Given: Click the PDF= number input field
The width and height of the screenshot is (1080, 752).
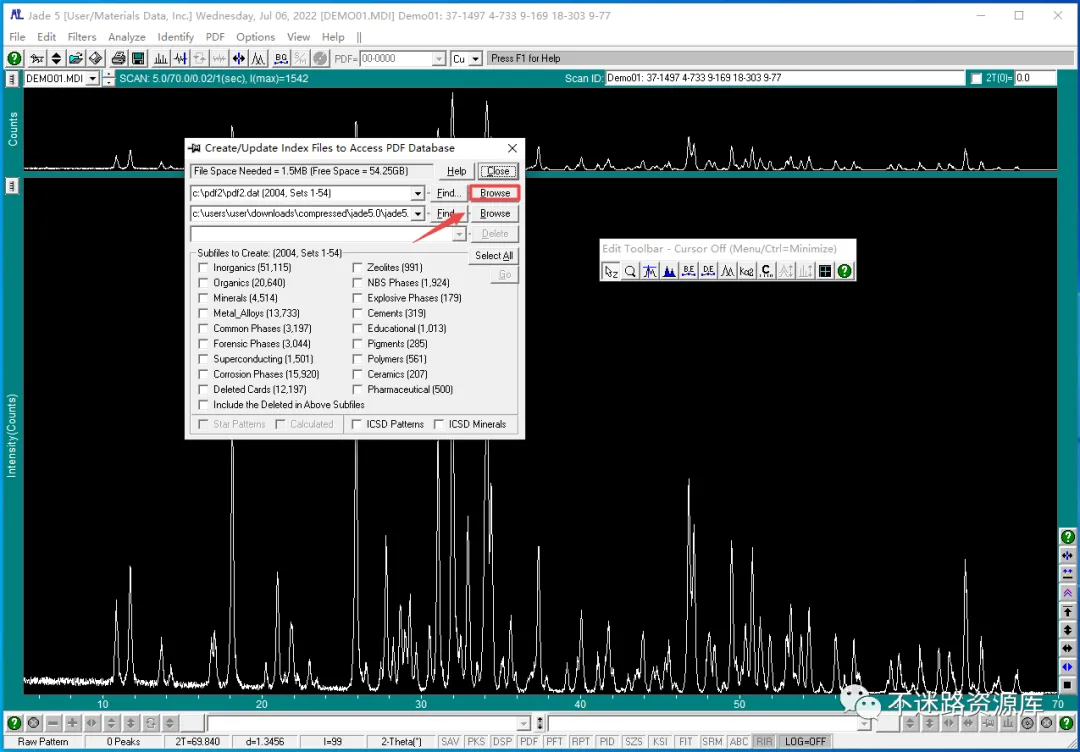Looking at the screenshot, I should click(395, 59).
